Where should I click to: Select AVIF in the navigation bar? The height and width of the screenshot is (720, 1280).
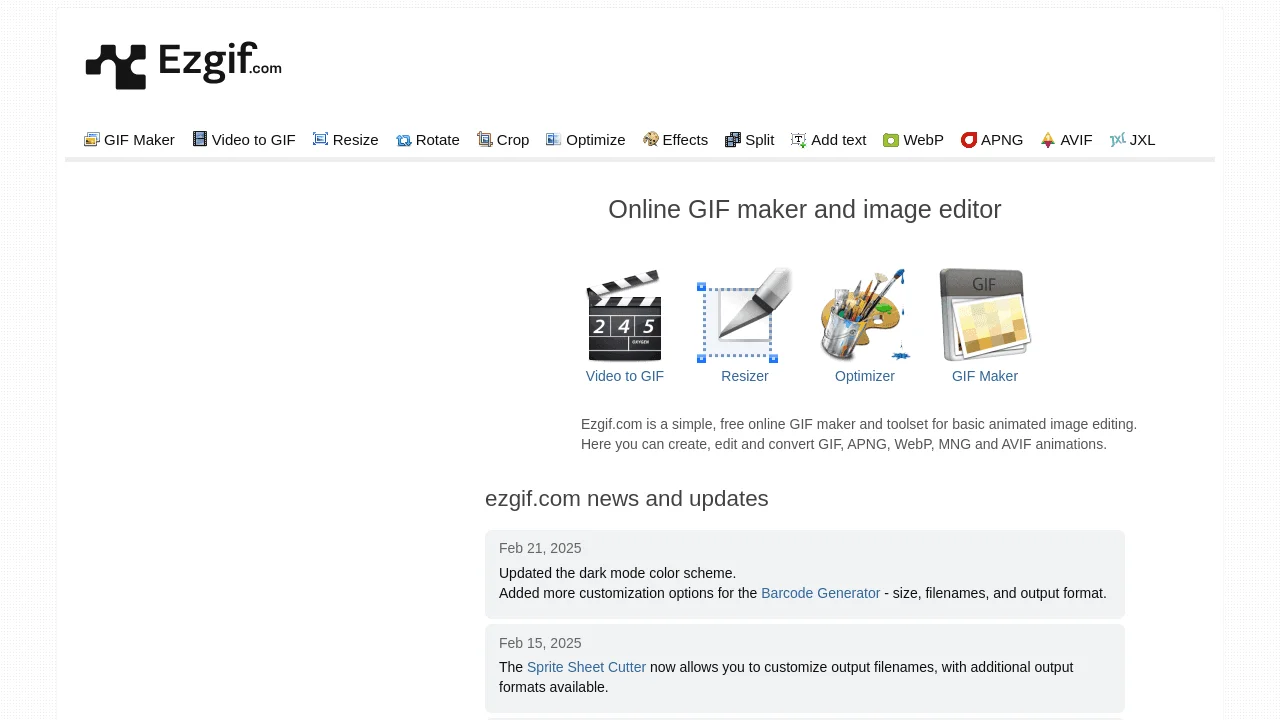pos(1076,140)
